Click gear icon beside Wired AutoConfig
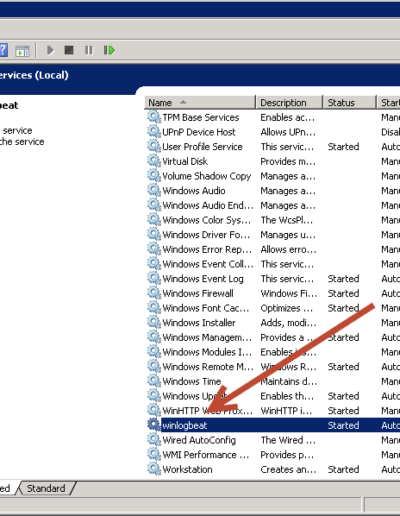Image resolution: width=400 pixels, height=516 pixels. pos(154,439)
